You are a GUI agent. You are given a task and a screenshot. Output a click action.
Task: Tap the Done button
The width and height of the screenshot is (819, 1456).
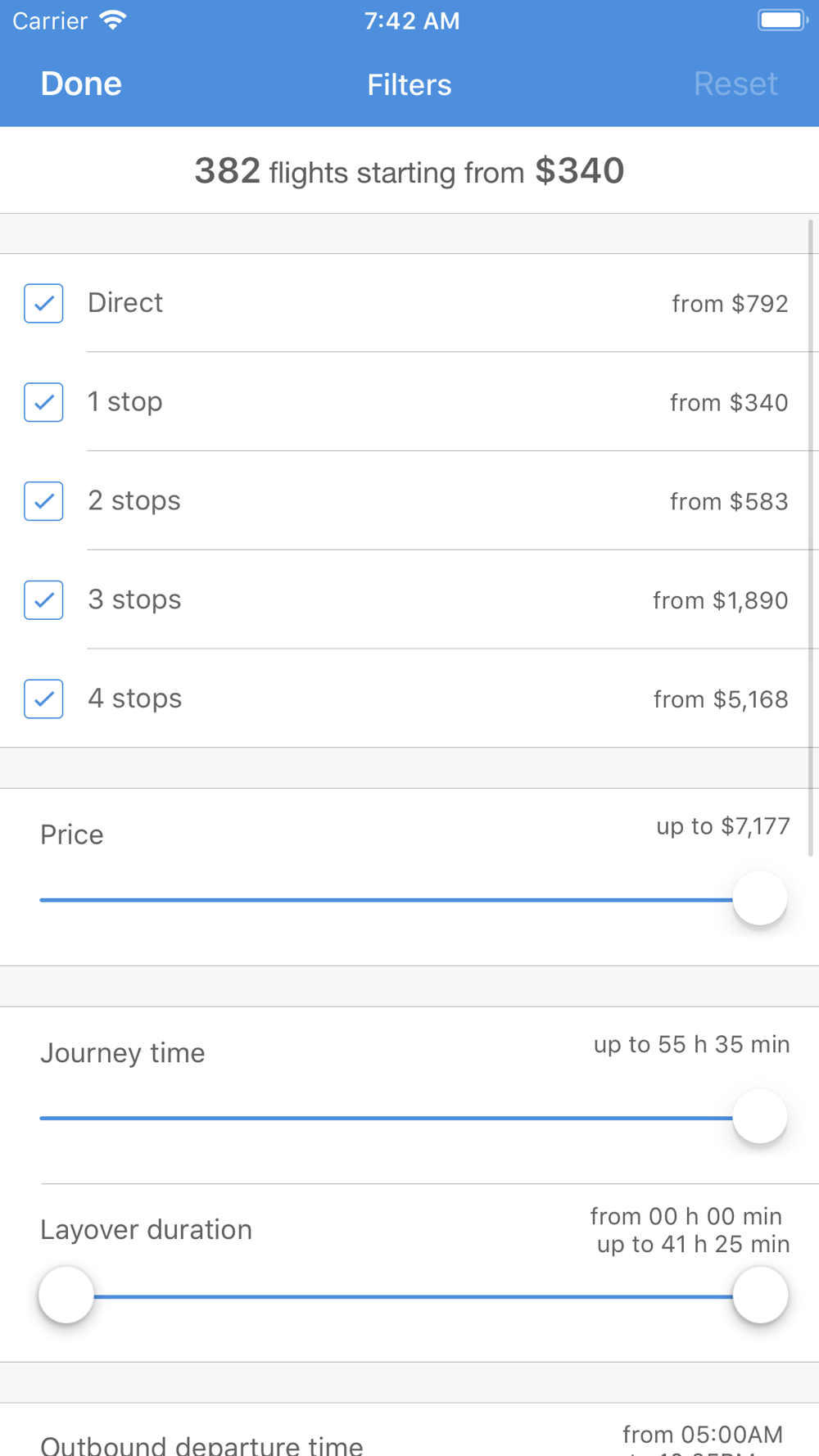coord(81,84)
